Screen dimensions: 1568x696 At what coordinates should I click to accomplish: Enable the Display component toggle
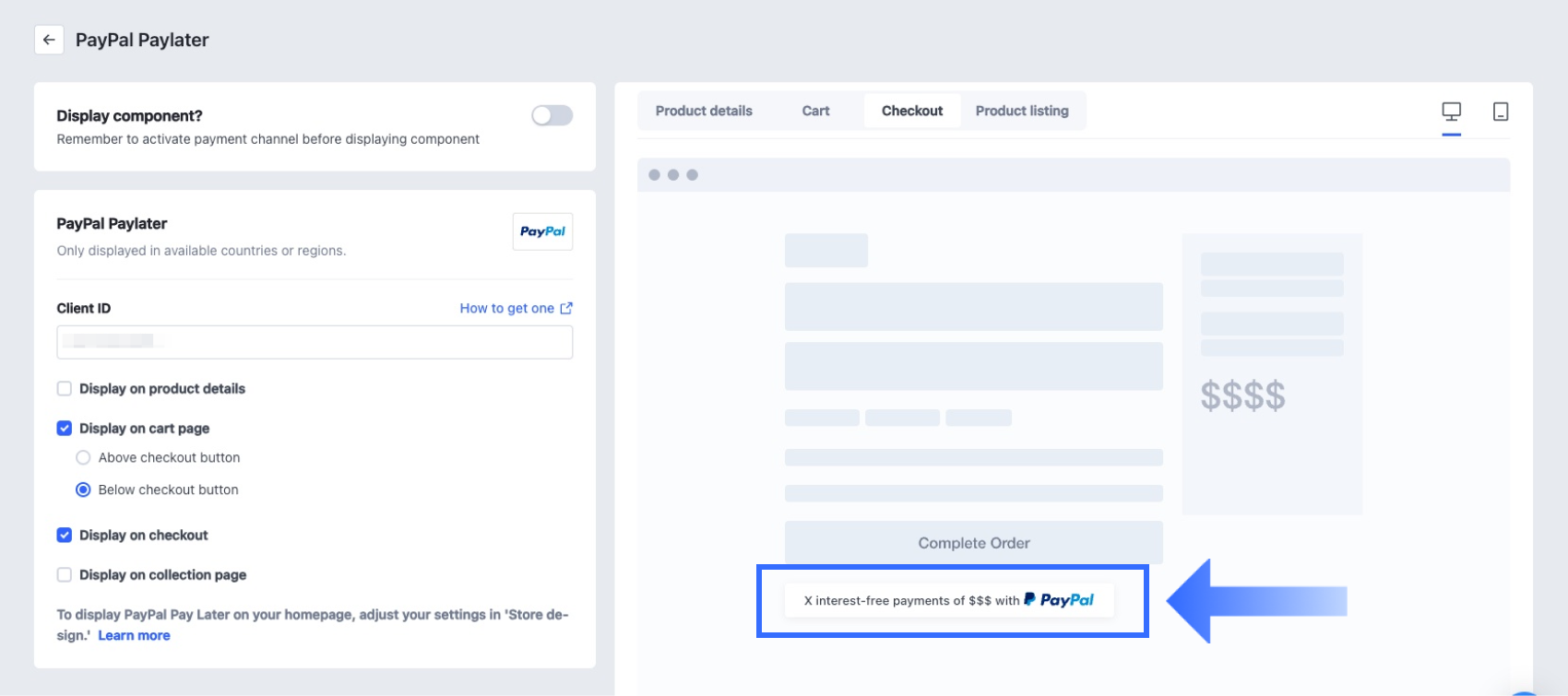(x=552, y=115)
